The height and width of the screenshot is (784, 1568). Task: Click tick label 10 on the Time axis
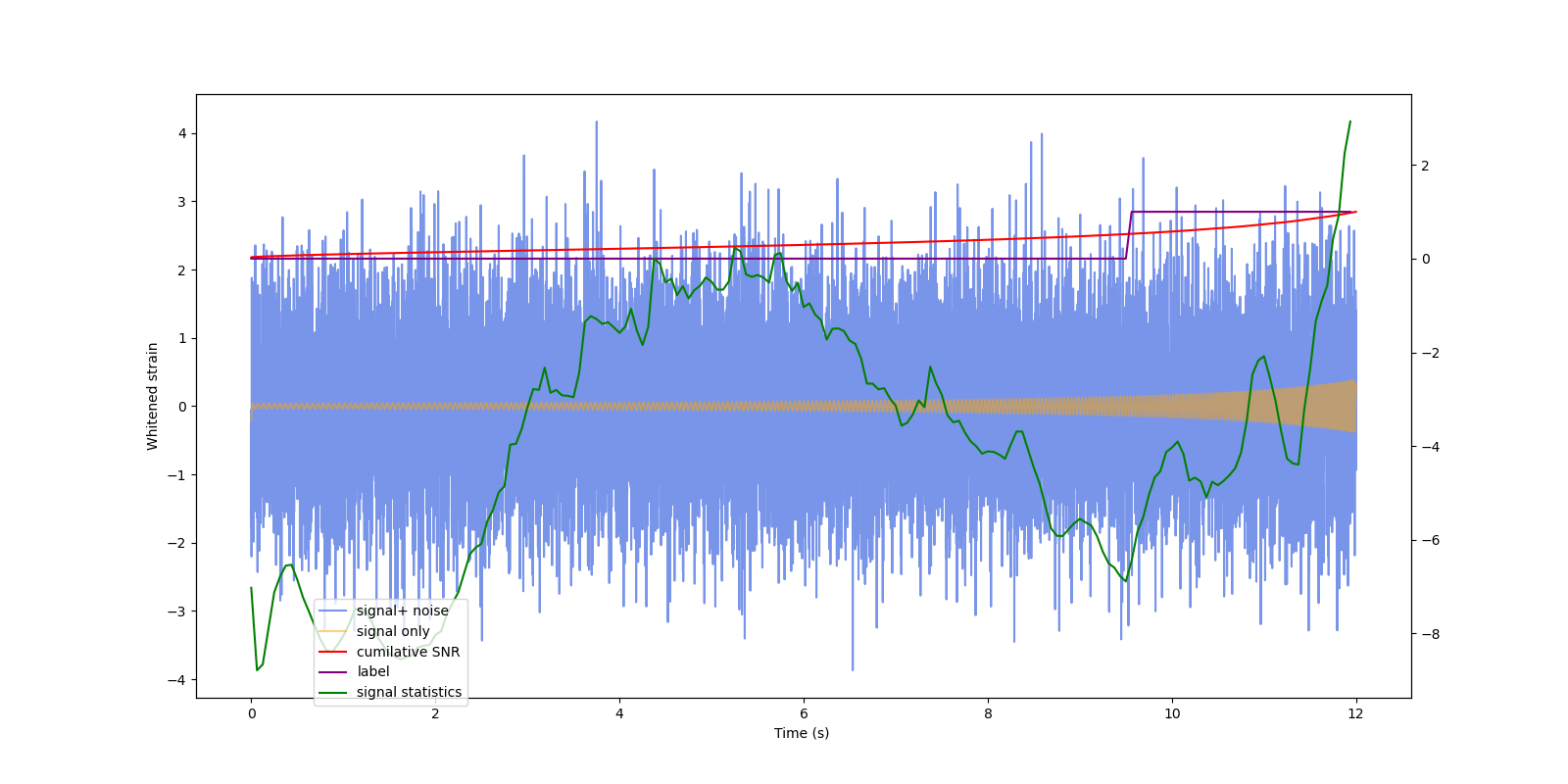1172,713
